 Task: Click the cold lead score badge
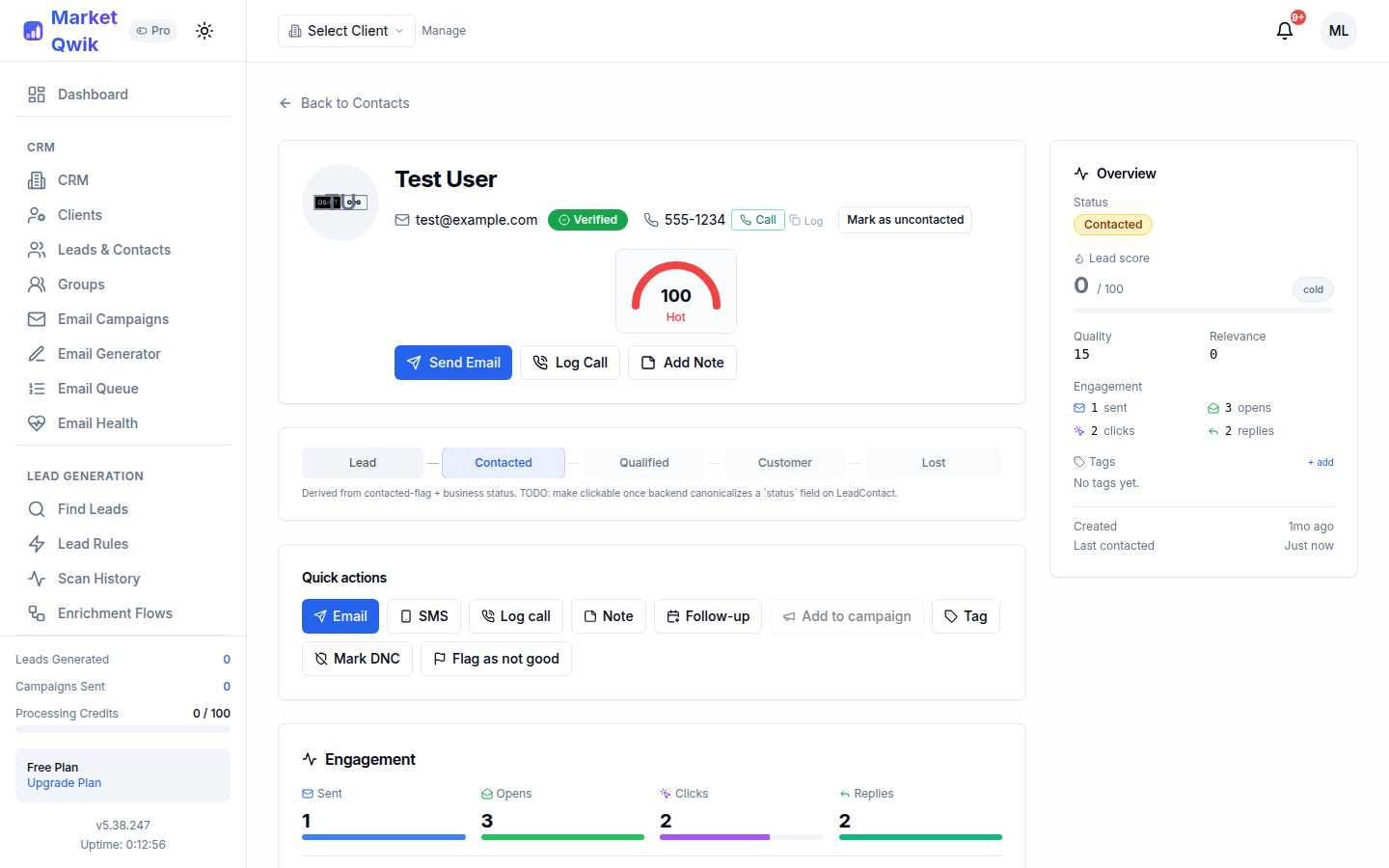1313,289
